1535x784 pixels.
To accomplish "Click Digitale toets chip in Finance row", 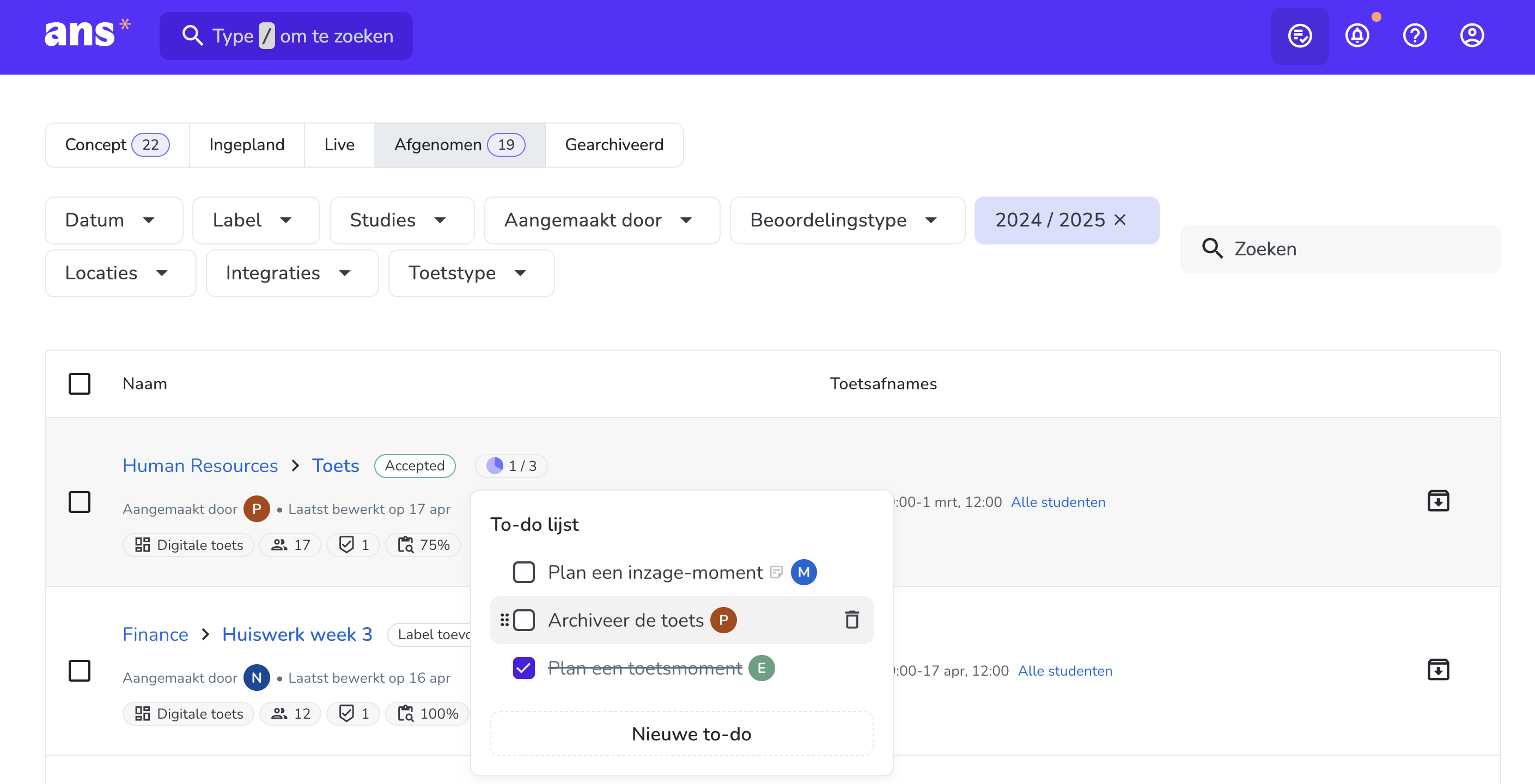I will click(188, 713).
